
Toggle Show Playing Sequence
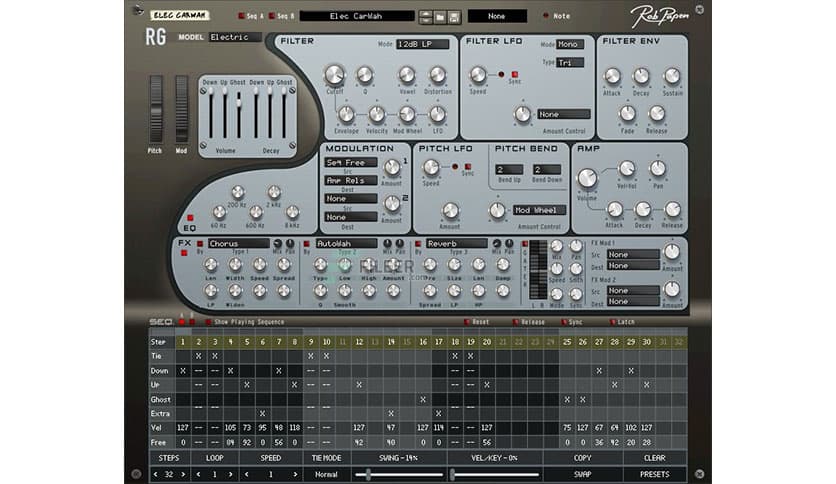pos(208,322)
